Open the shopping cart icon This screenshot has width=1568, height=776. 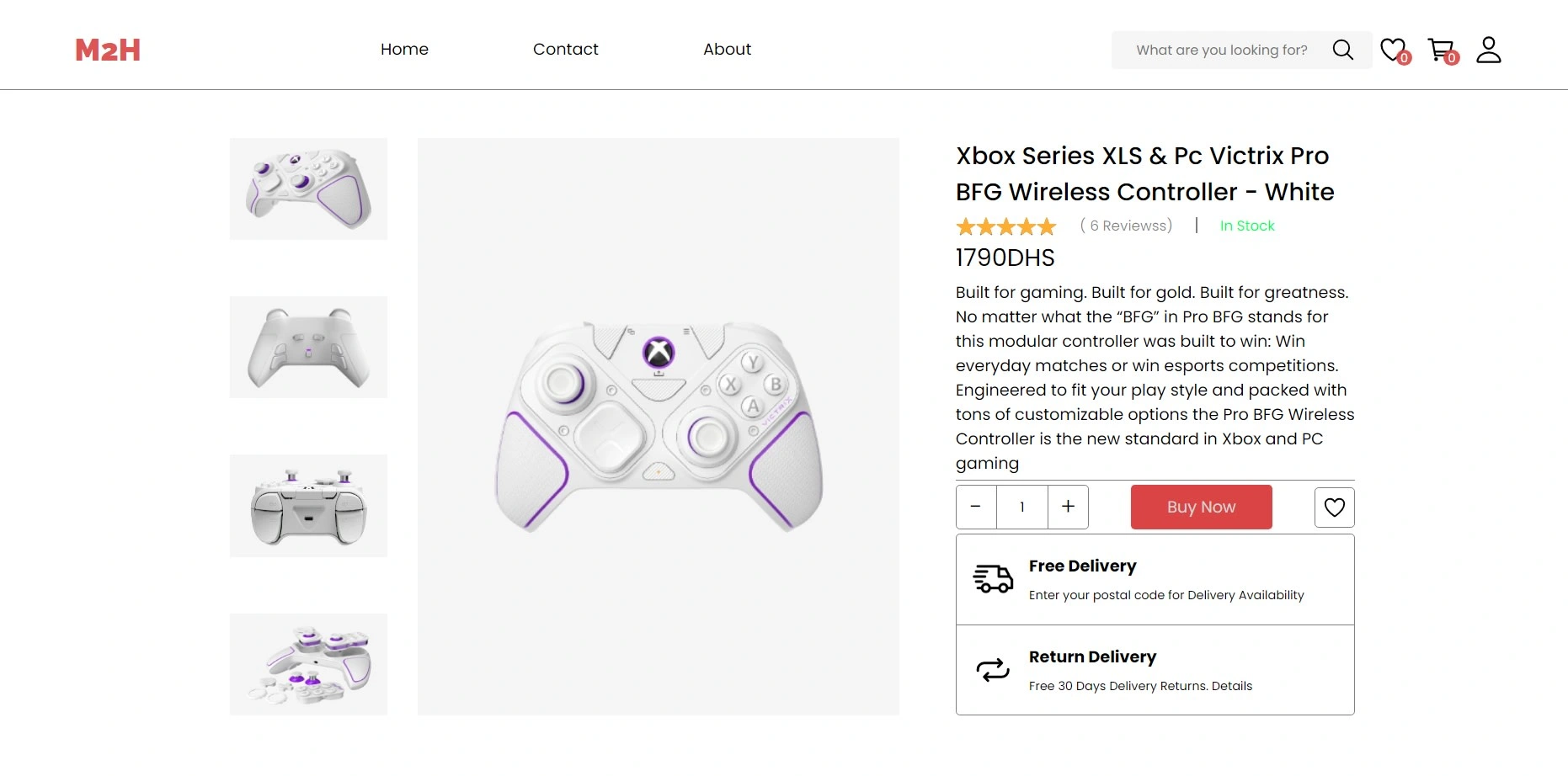(x=1441, y=50)
